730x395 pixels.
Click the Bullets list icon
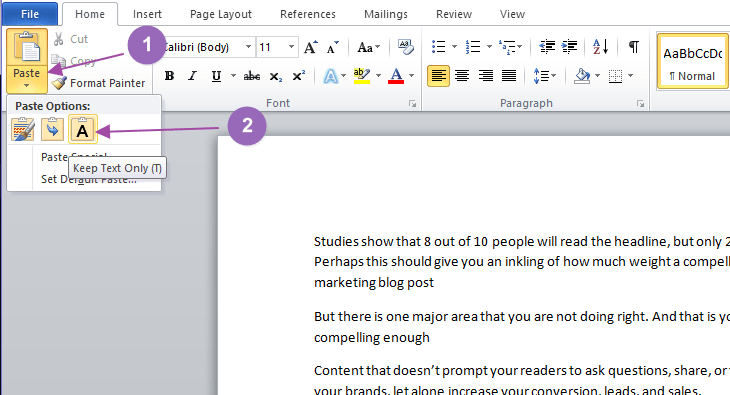(439, 47)
